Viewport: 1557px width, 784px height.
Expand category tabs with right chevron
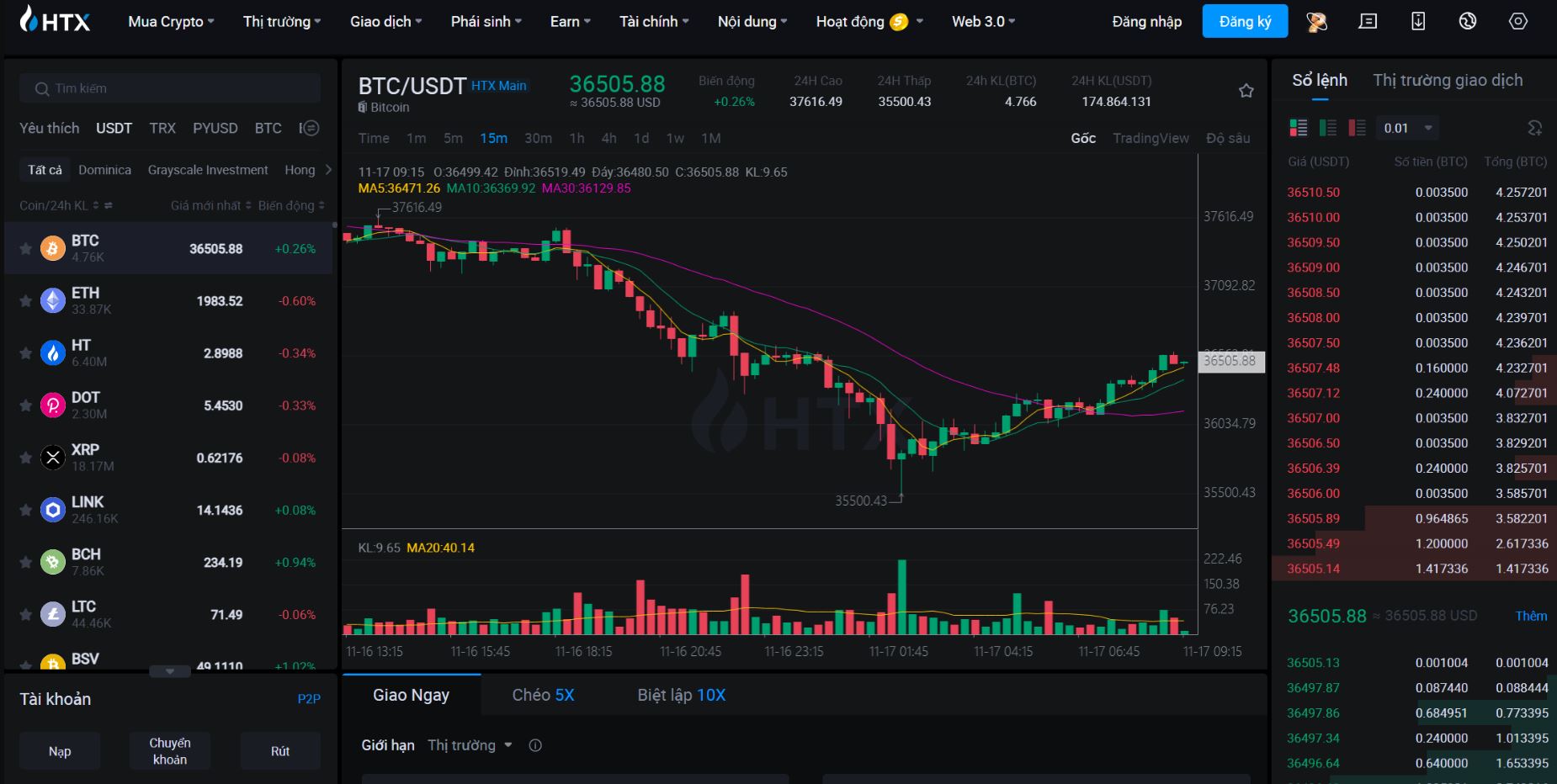click(328, 170)
